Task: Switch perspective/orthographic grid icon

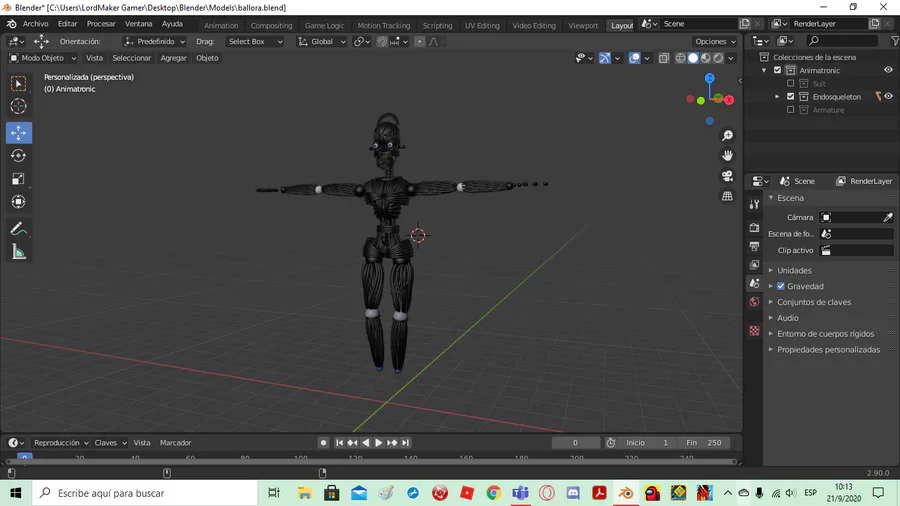Action: (727, 196)
